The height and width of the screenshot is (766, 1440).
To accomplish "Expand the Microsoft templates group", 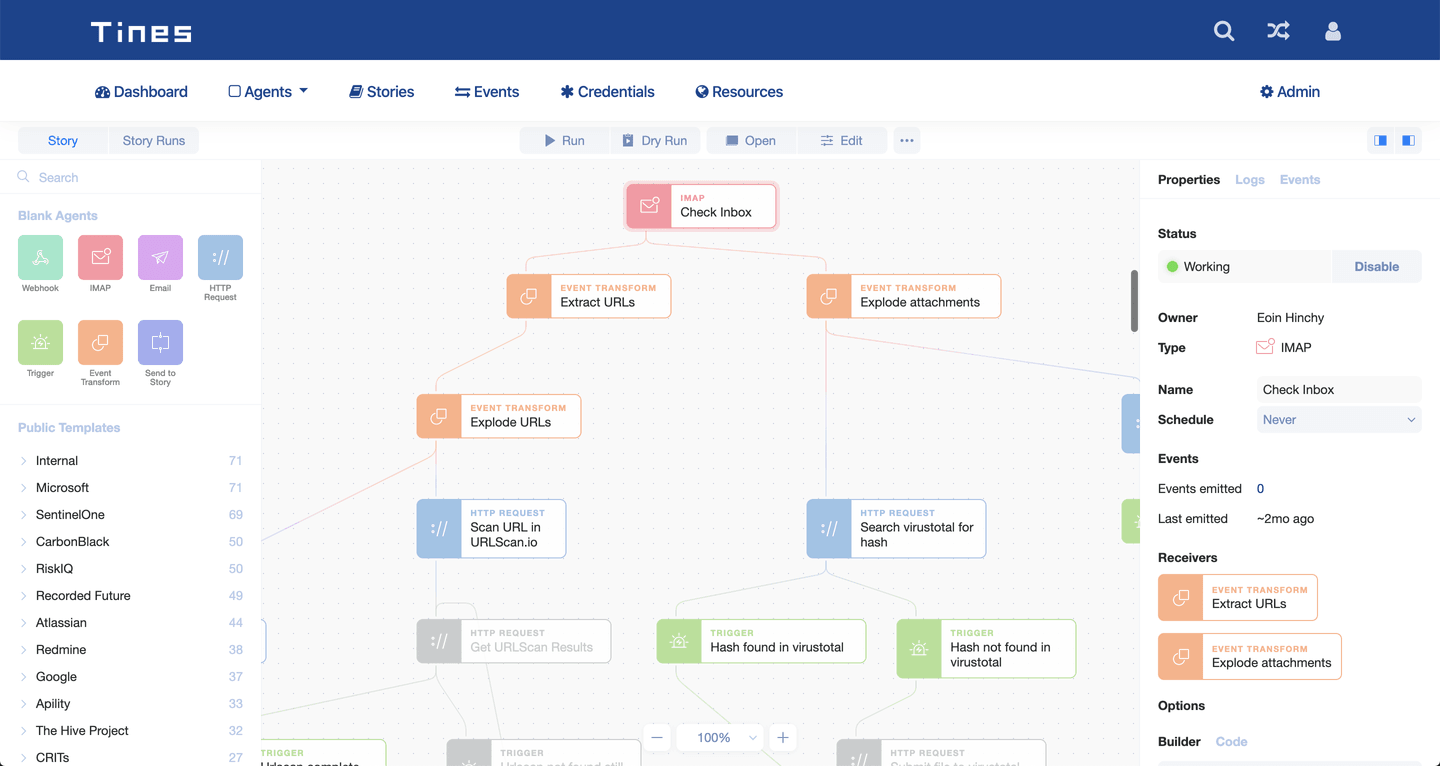I will [62, 488].
